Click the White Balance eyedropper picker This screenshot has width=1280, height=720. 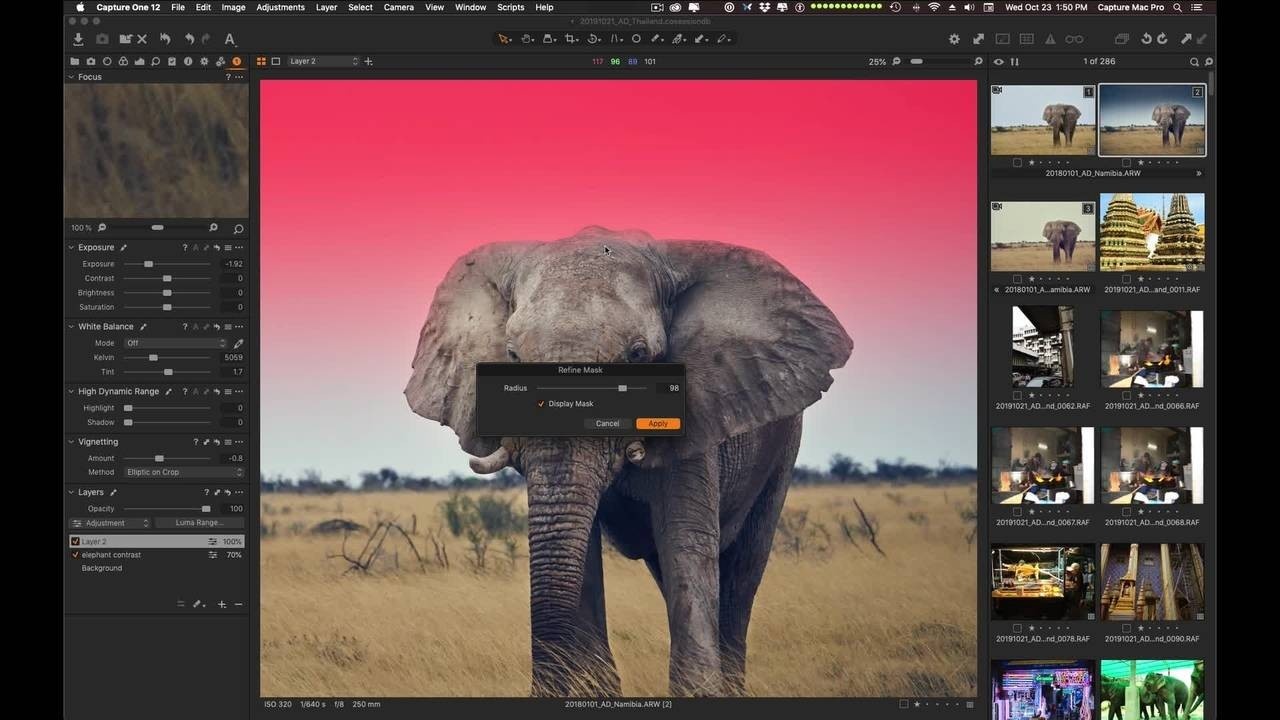pos(238,343)
